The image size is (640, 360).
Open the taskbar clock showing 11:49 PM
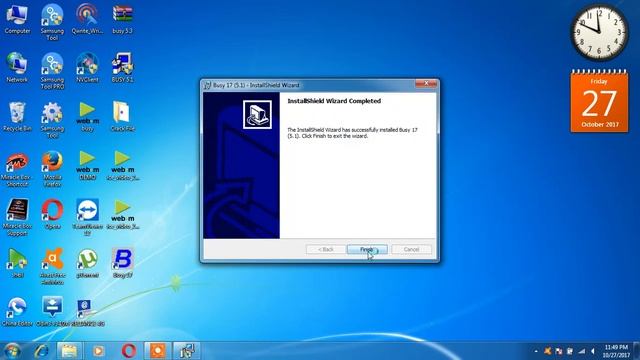(616, 351)
